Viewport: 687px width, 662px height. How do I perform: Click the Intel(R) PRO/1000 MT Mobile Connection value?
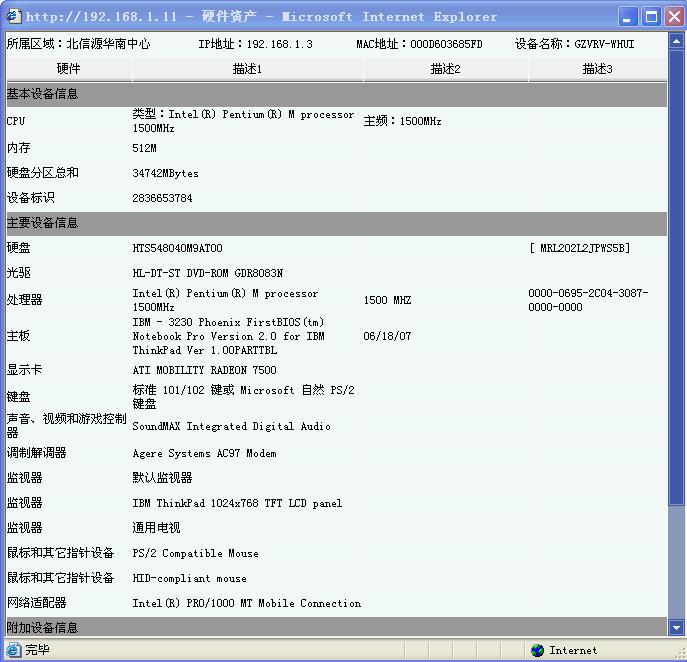(x=247, y=603)
